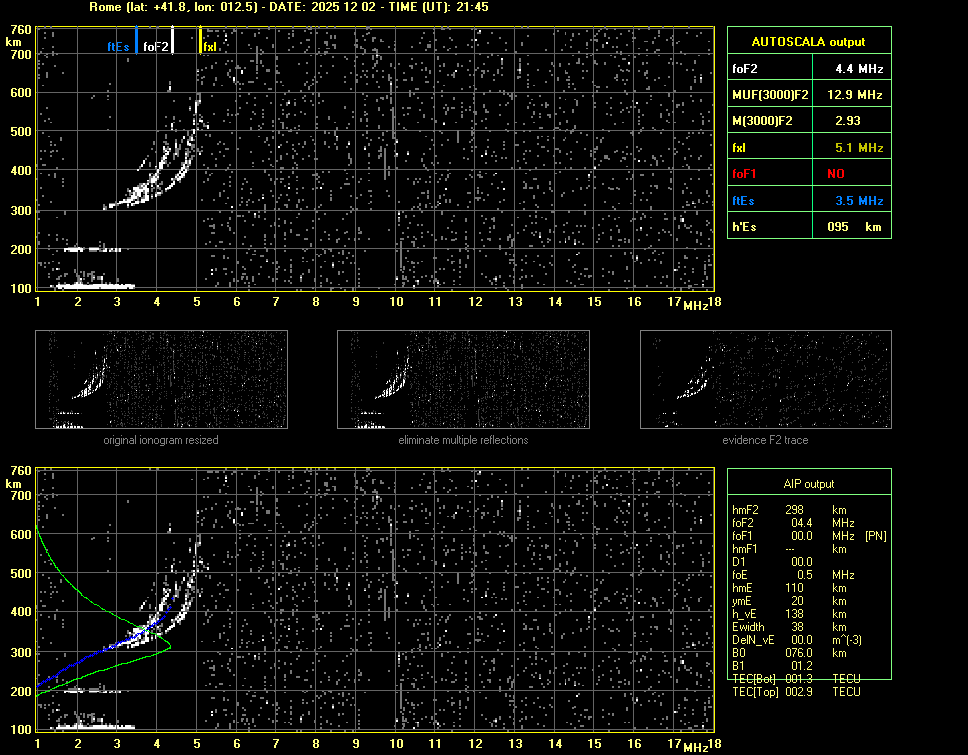Viewport: 968px width, 755px height.
Task: Click the Rome date and time title
Action: [288, 7]
